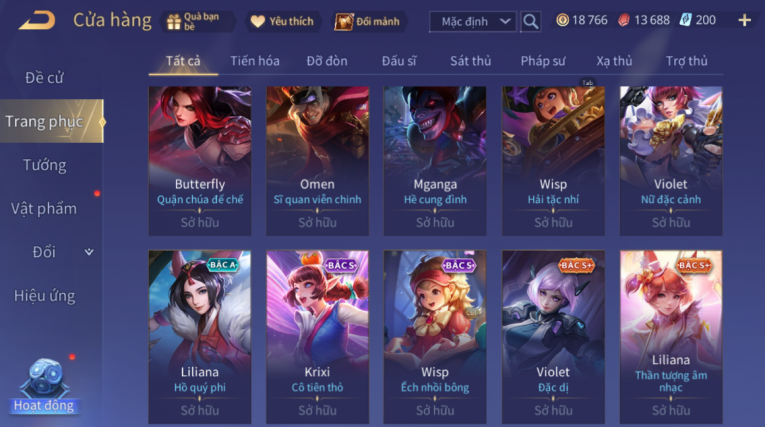
Task: Click the red gem currency icon
Action: [x=624, y=20]
